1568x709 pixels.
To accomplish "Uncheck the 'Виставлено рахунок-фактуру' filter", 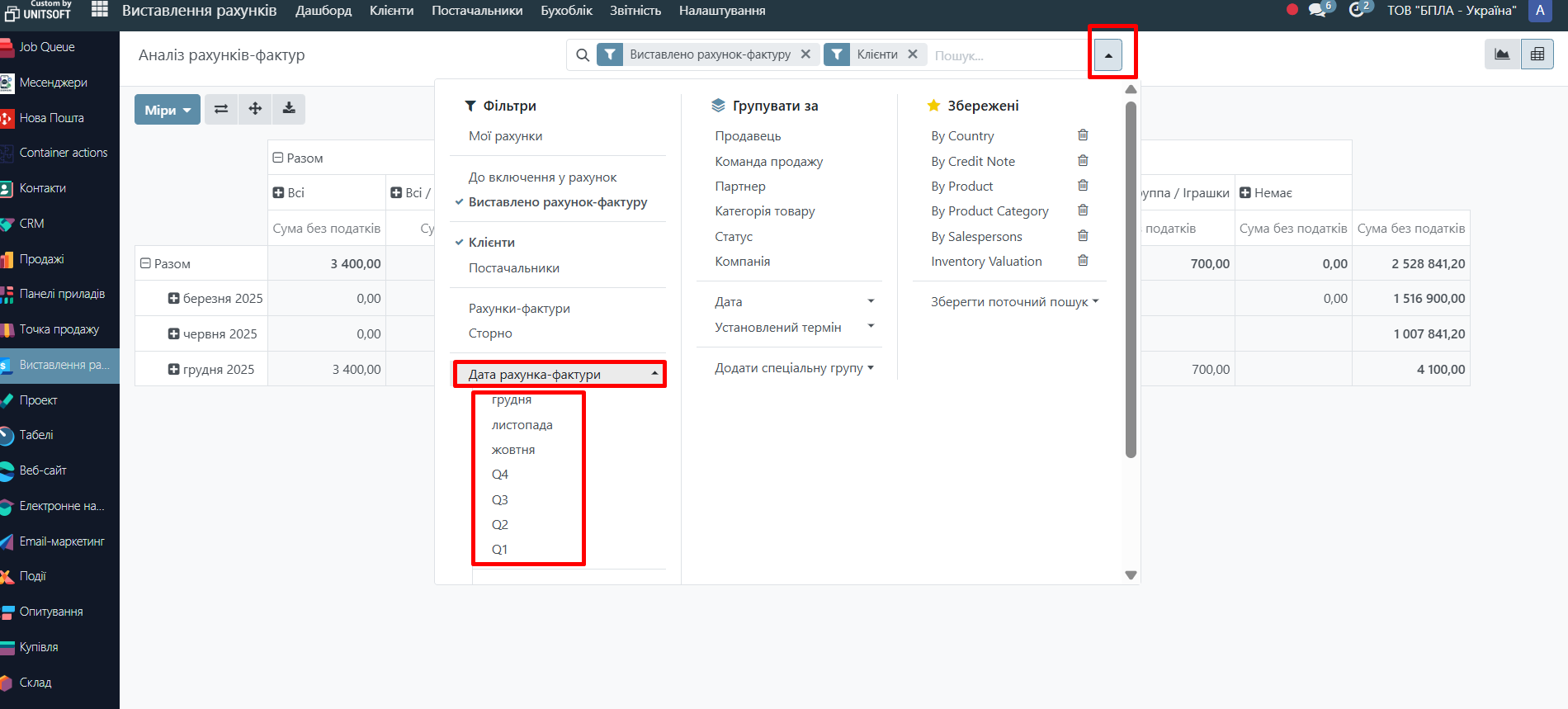I will tap(557, 202).
